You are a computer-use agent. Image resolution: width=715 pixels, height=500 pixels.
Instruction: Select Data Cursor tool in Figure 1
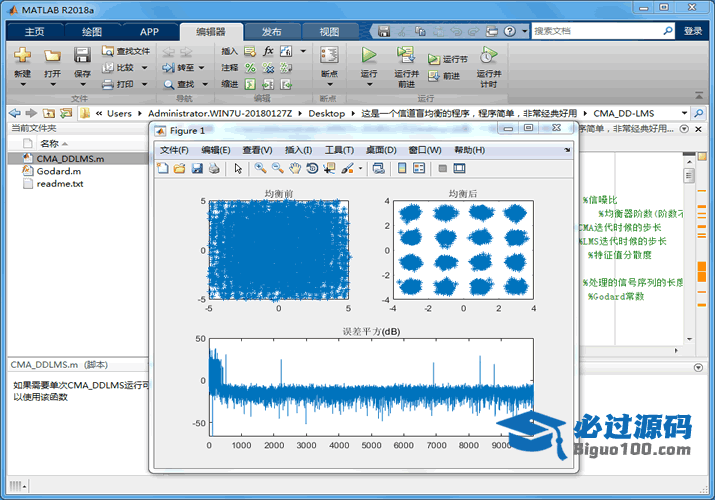point(329,168)
